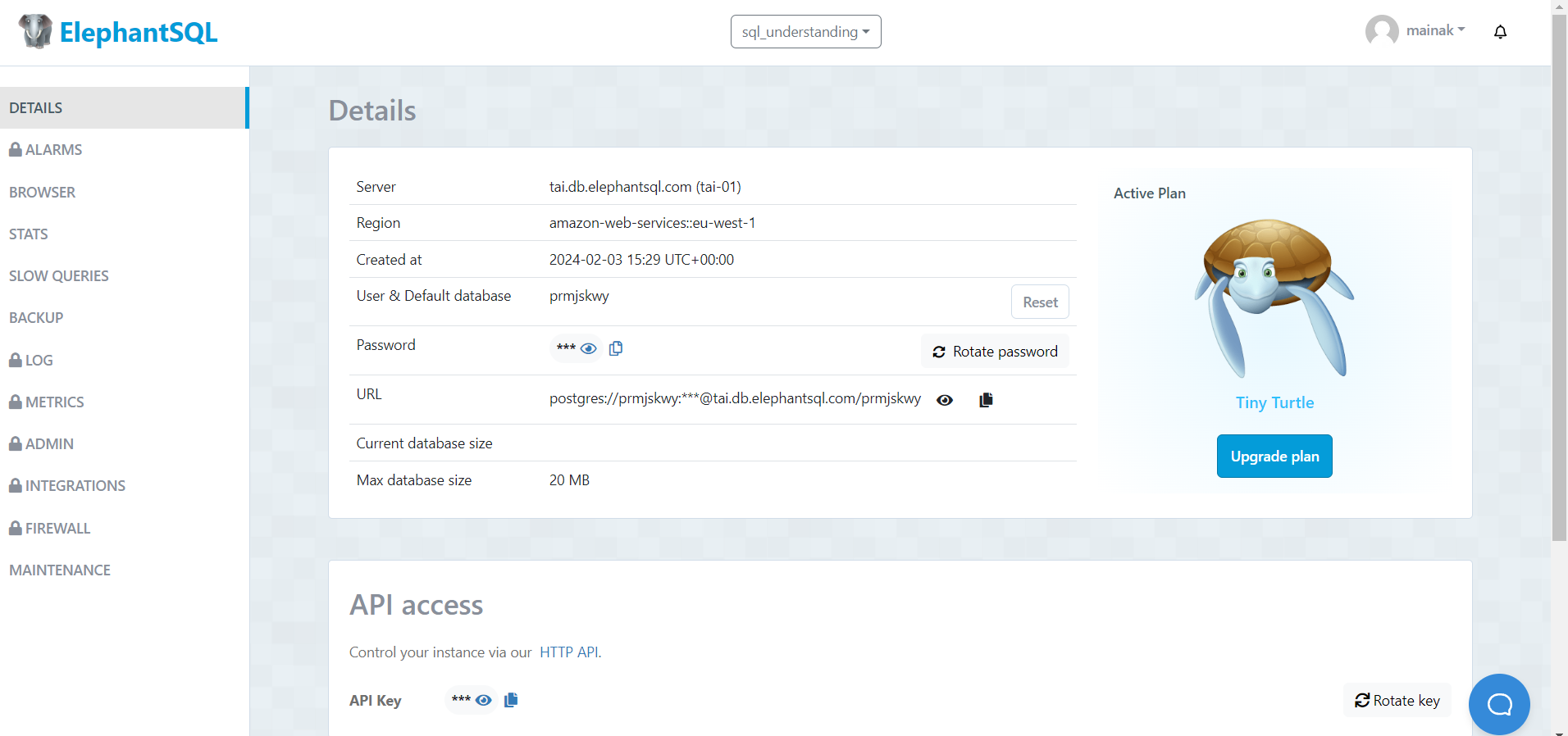Follow the HTTP API link
The width and height of the screenshot is (1568, 736).
click(569, 652)
